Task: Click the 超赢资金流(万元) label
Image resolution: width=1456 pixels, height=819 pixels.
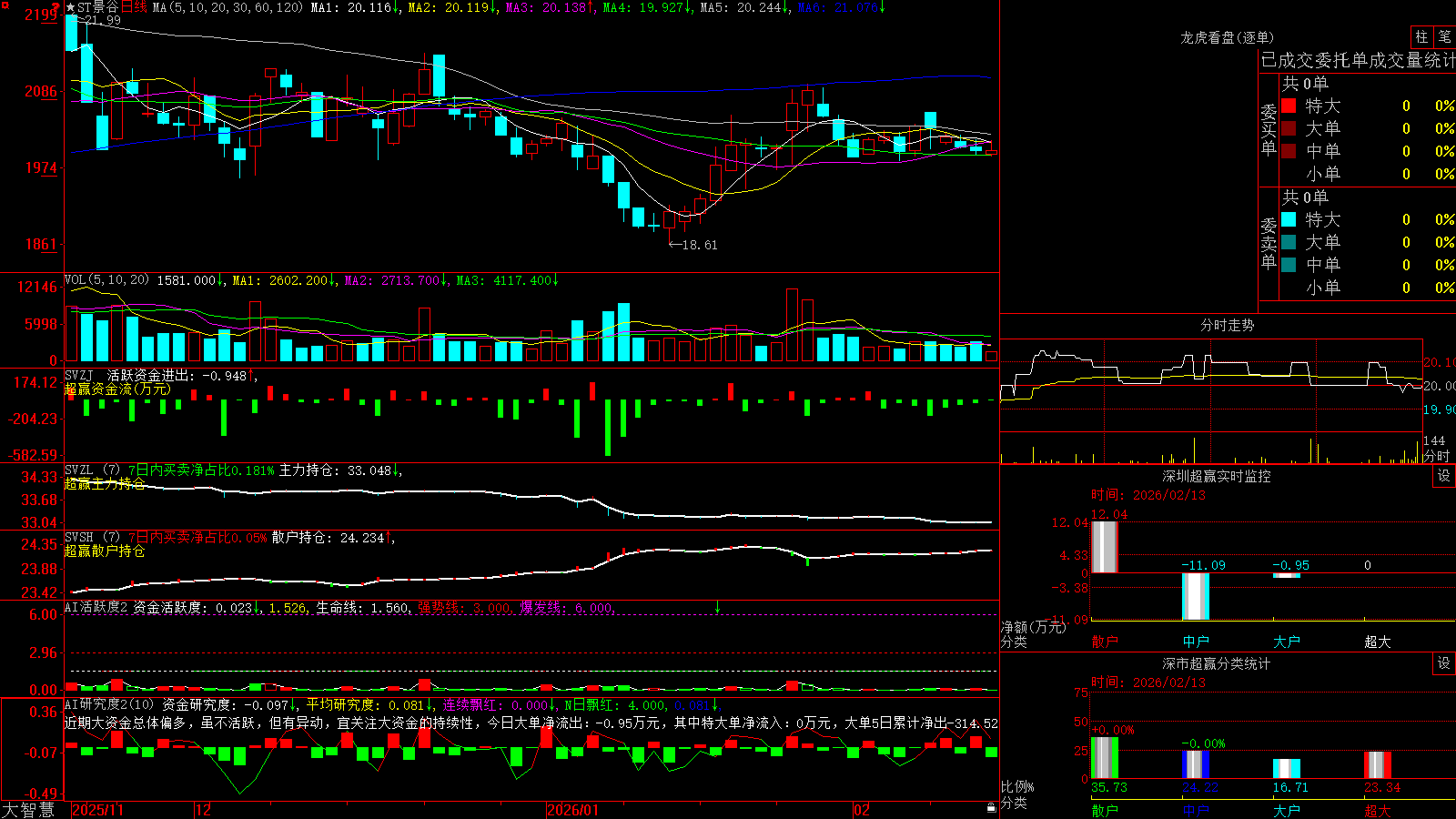Action: (x=117, y=389)
